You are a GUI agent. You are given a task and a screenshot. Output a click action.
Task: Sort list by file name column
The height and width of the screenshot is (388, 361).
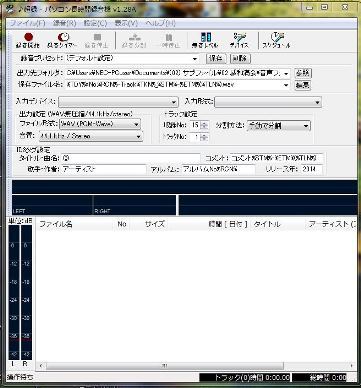pos(75,224)
